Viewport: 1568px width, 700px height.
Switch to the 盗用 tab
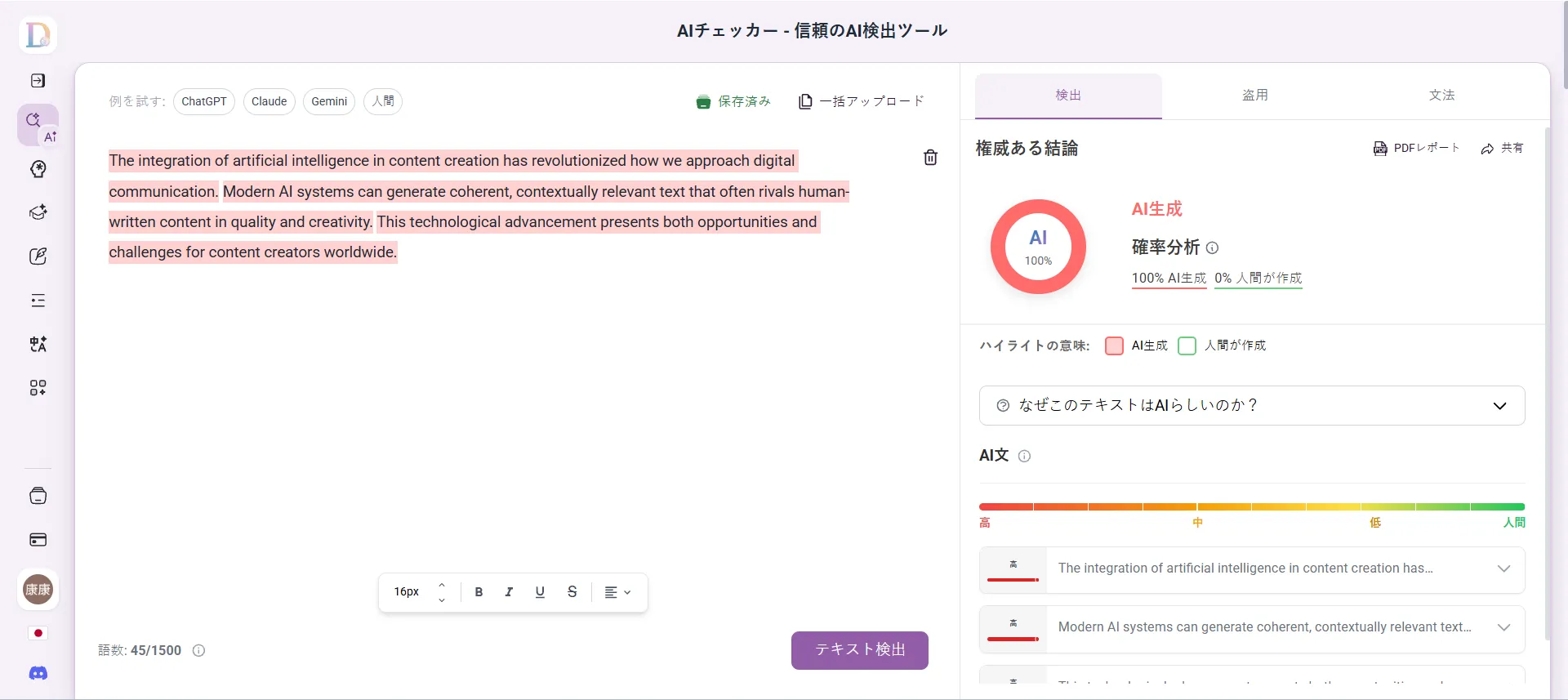[1255, 96]
